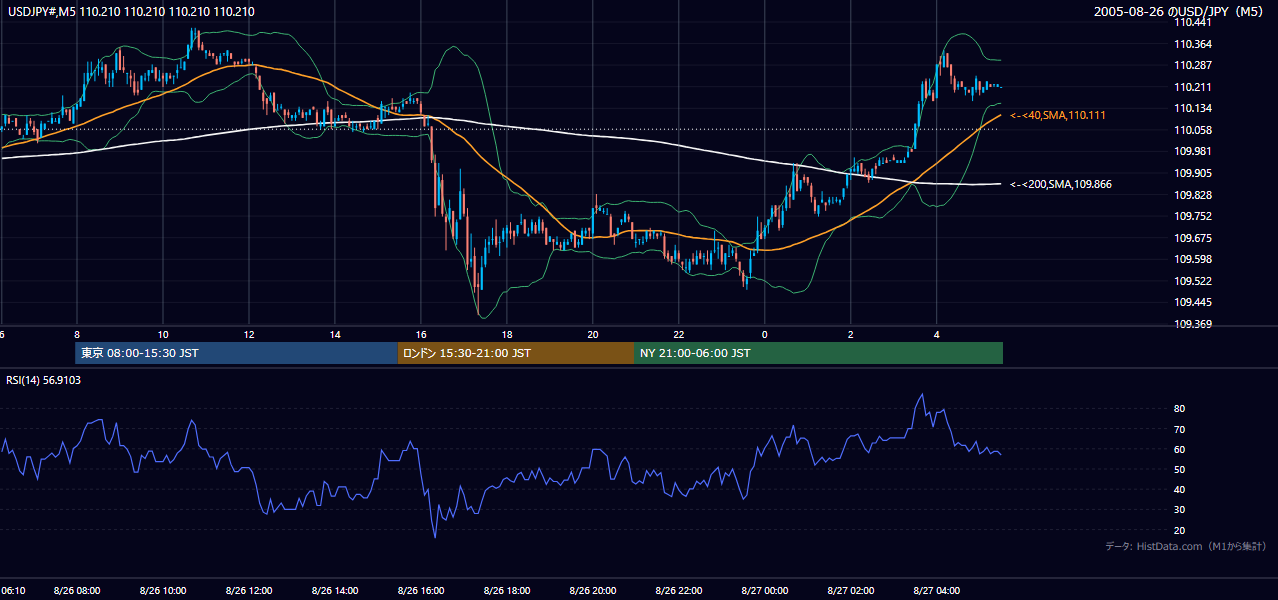Select the 8/26 18:00 timestamp label
The width and height of the screenshot is (1278, 600).
[507, 591]
